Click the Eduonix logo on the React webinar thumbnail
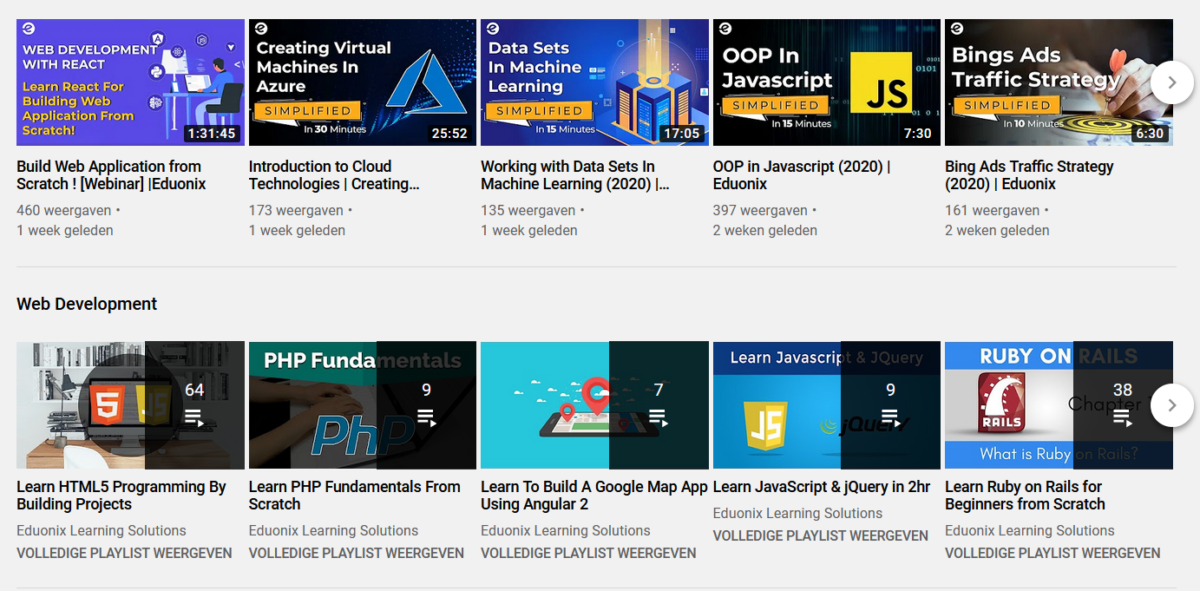Viewport: 1200px width, 591px height. click(28, 29)
